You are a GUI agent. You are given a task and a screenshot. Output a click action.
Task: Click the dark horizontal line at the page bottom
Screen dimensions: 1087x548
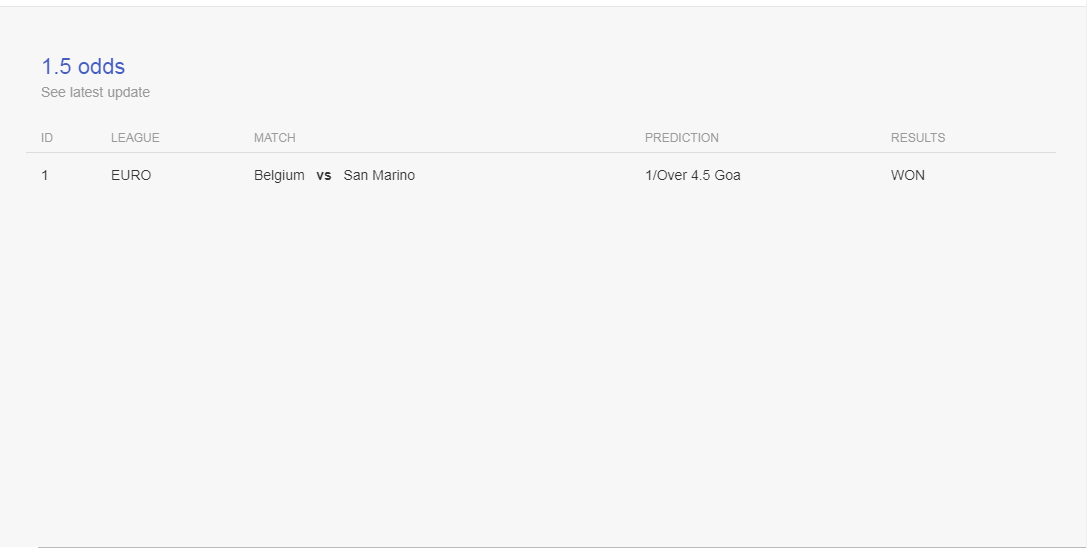562,547
